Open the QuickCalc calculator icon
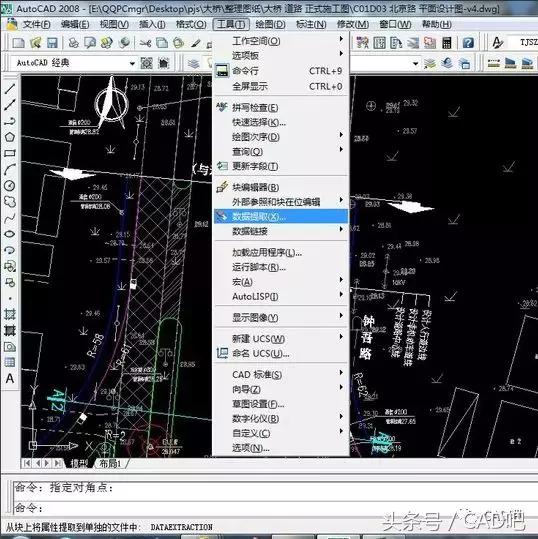 pyautogui.click(x=447, y=43)
